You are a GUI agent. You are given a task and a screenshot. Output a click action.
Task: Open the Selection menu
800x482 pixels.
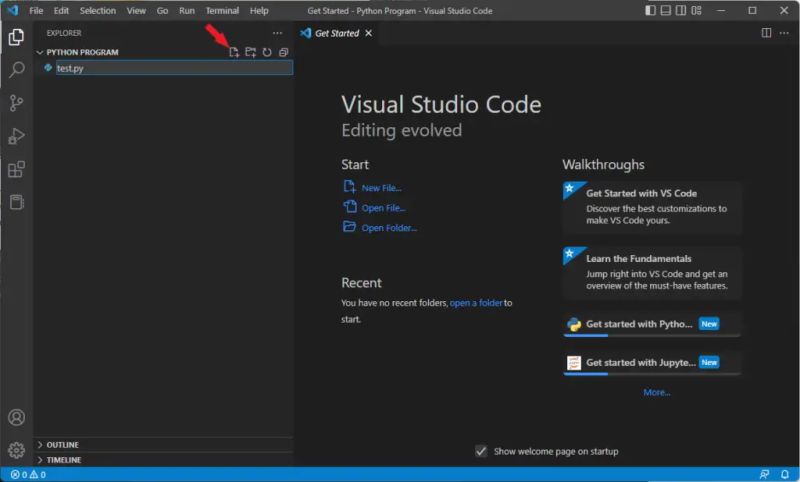pos(97,11)
